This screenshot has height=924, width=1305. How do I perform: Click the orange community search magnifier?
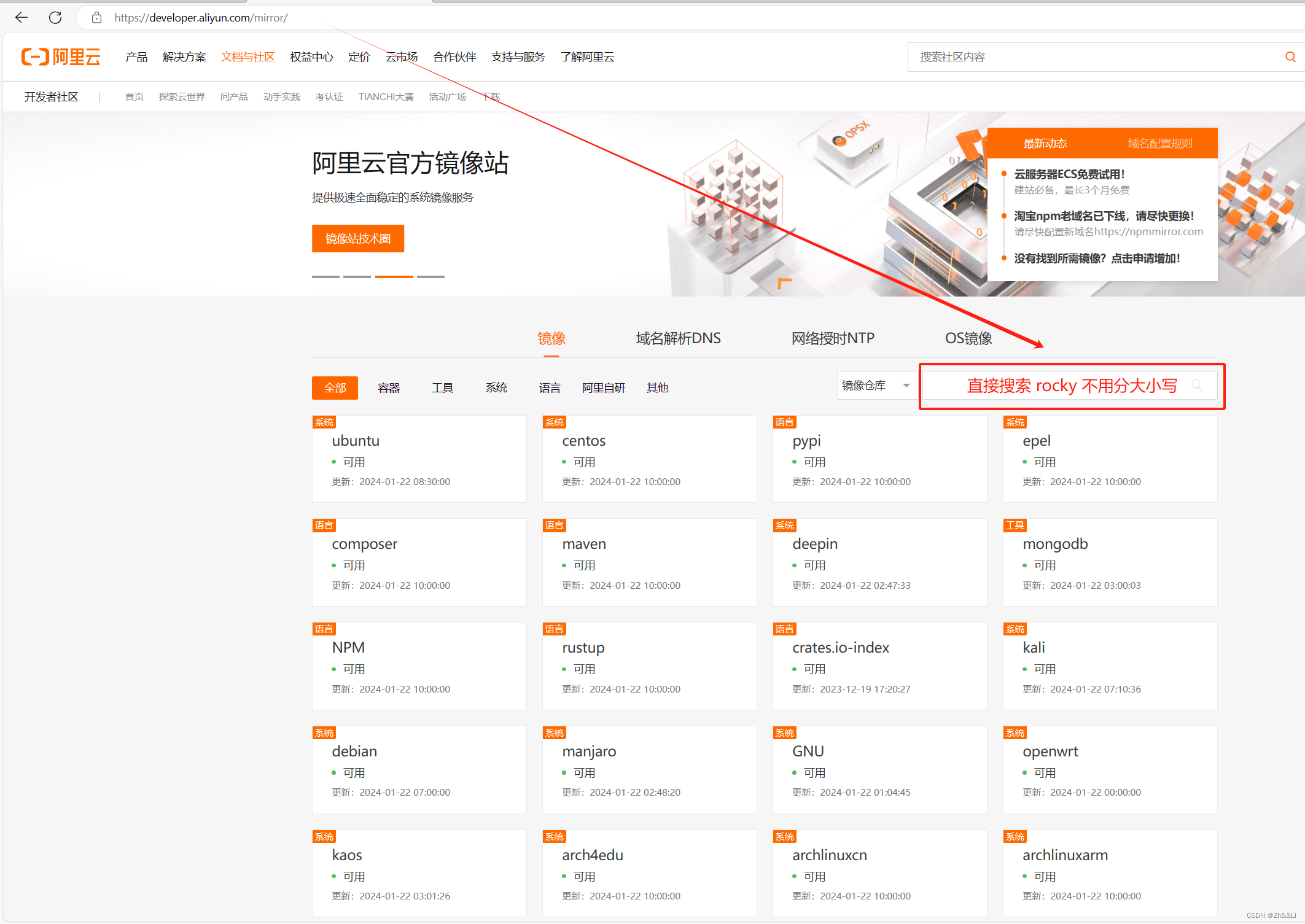pos(1290,57)
